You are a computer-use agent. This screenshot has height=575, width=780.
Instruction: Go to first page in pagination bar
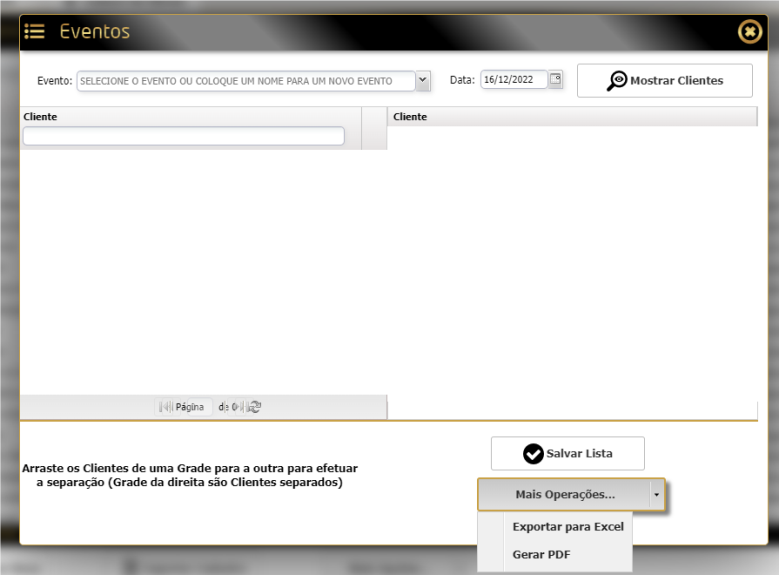(x=162, y=407)
